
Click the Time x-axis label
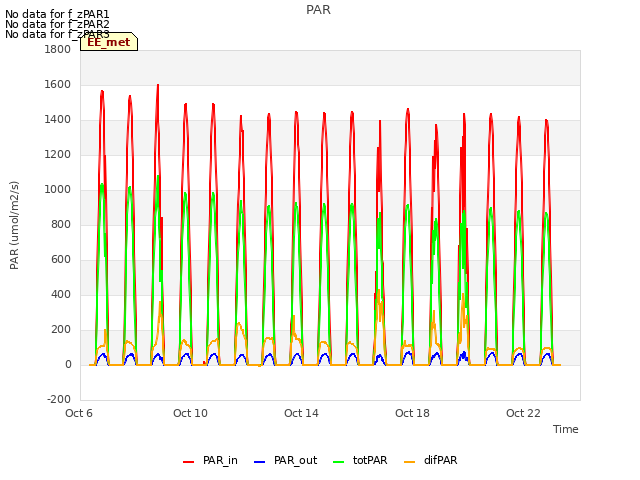(x=566, y=429)
